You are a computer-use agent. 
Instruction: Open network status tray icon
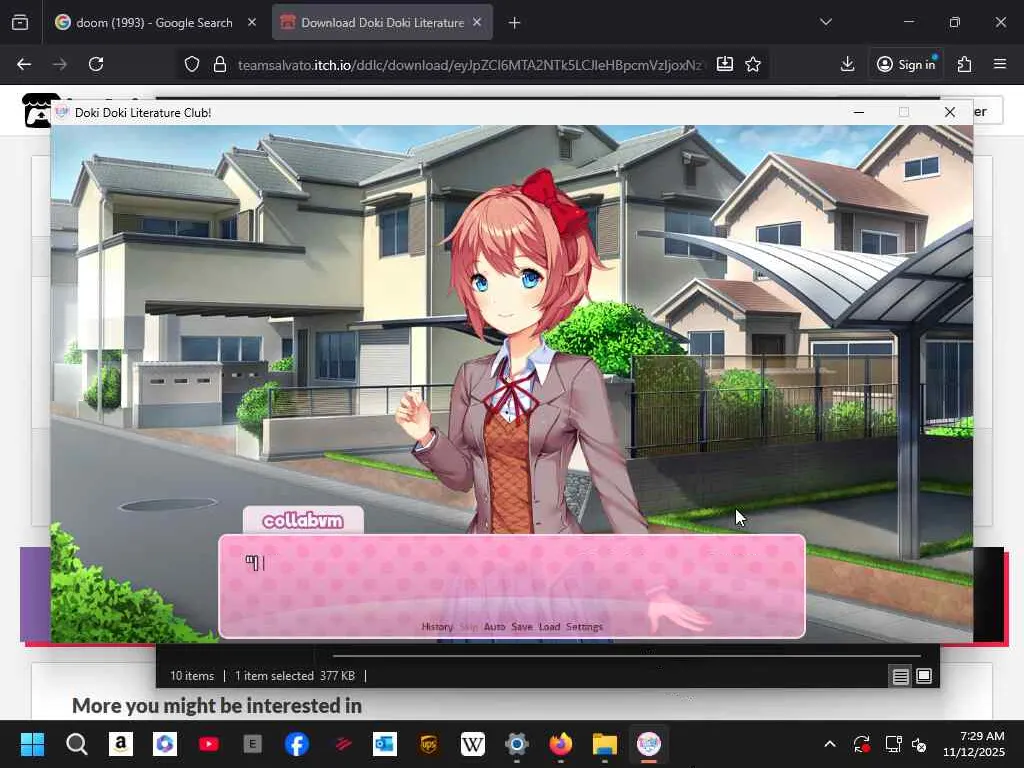pos(893,744)
